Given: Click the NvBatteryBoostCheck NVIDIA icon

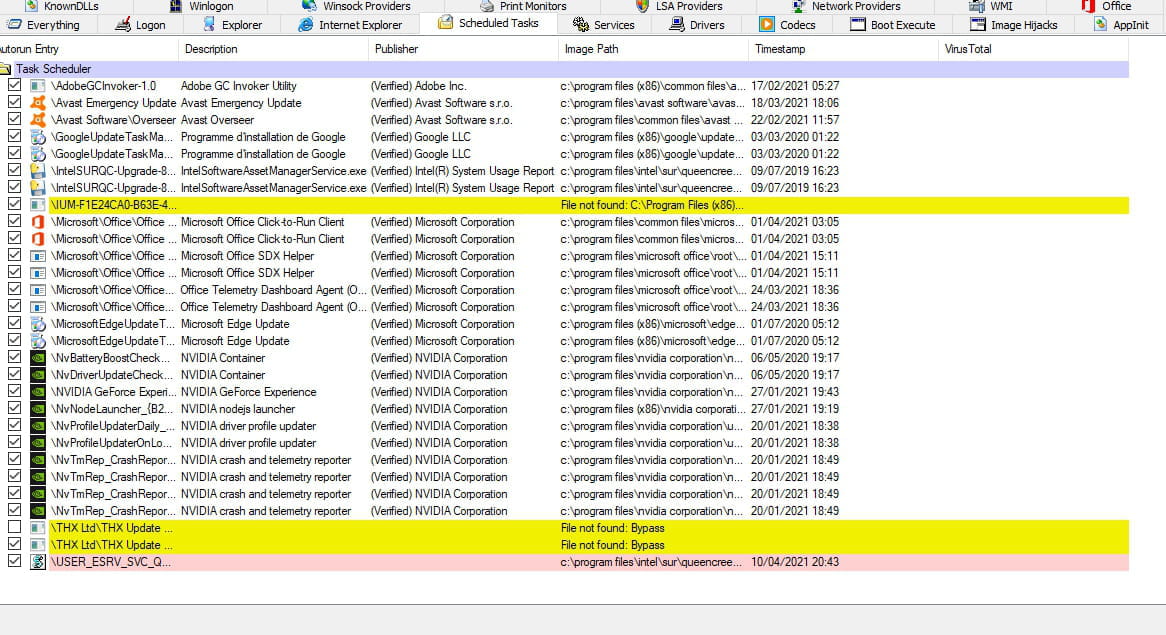Looking at the screenshot, I should pyautogui.click(x=37, y=358).
